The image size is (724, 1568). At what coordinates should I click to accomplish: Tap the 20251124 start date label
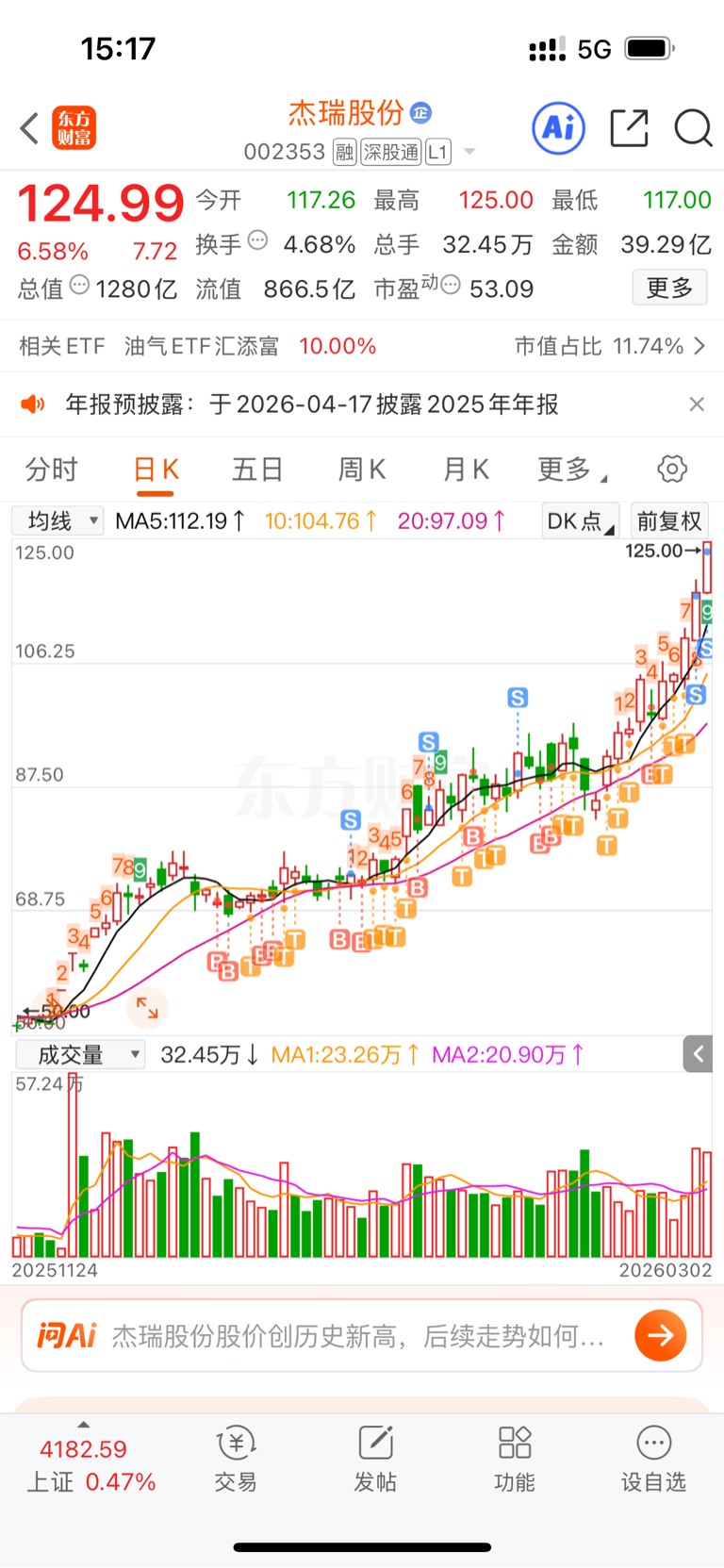click(x=55, y=1270)
